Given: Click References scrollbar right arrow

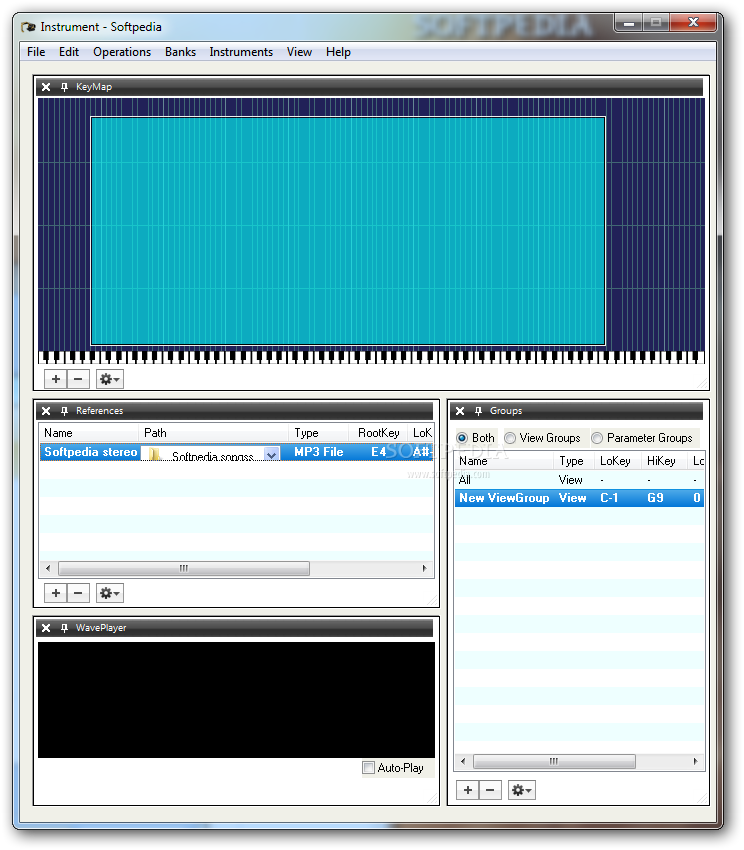Looking at the screenshot, I should click(425, 569).
